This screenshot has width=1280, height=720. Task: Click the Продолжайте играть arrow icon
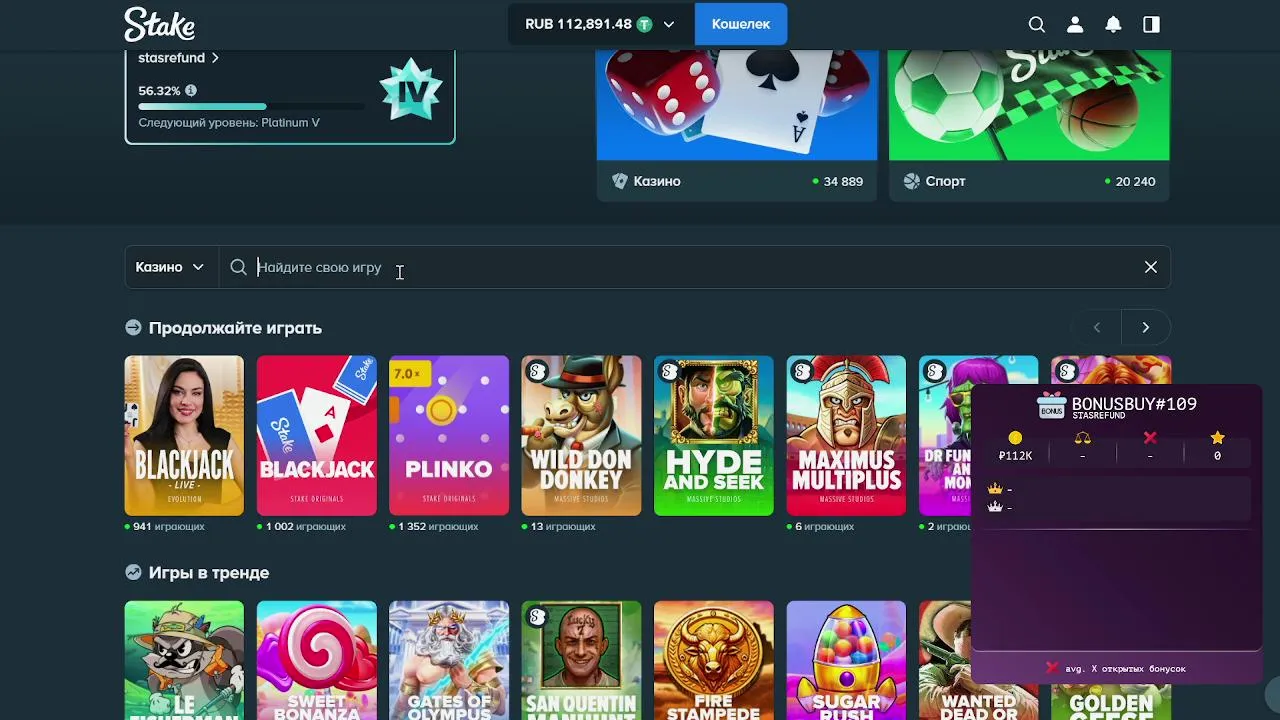(x=133, y=328)
